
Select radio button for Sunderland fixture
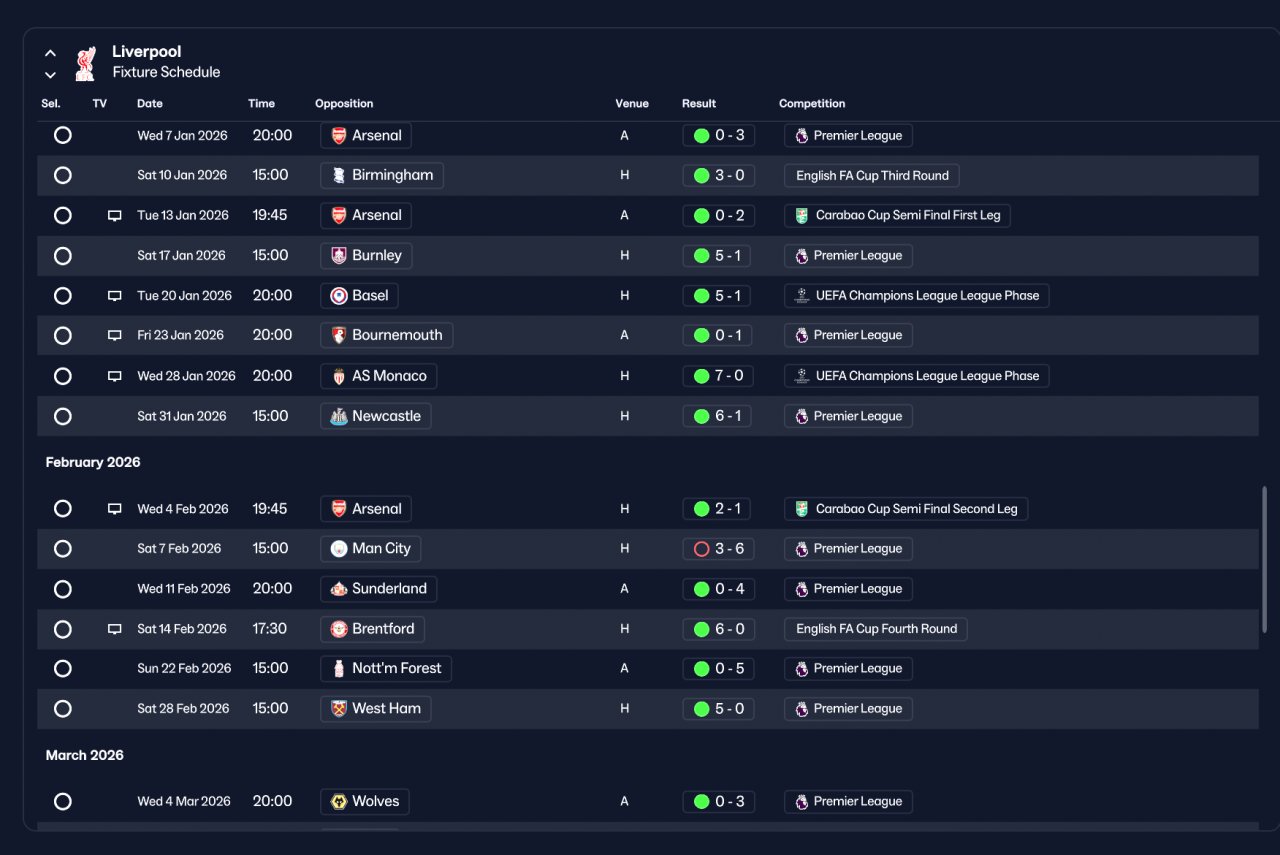(63, 589)
